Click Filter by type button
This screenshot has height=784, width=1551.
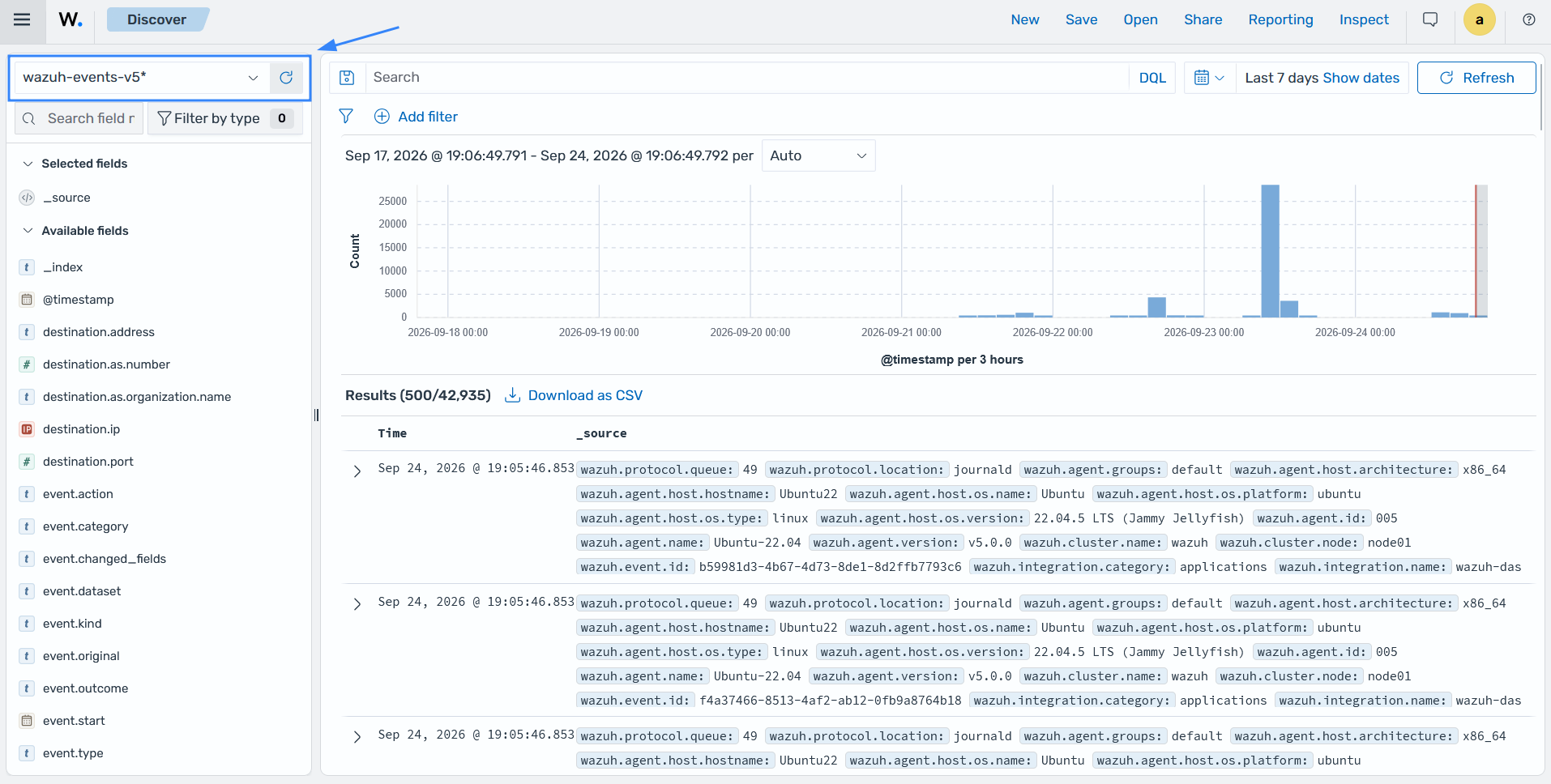pos(225,118)
